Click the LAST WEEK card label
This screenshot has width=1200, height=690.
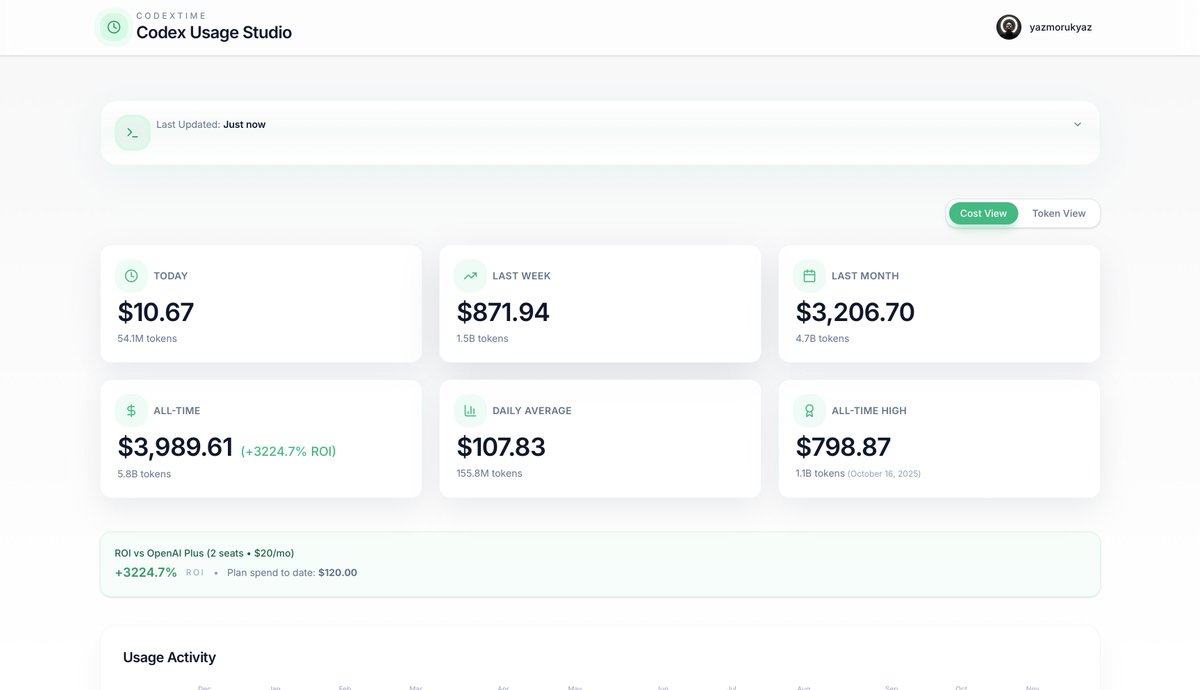[x=521, y=276]
